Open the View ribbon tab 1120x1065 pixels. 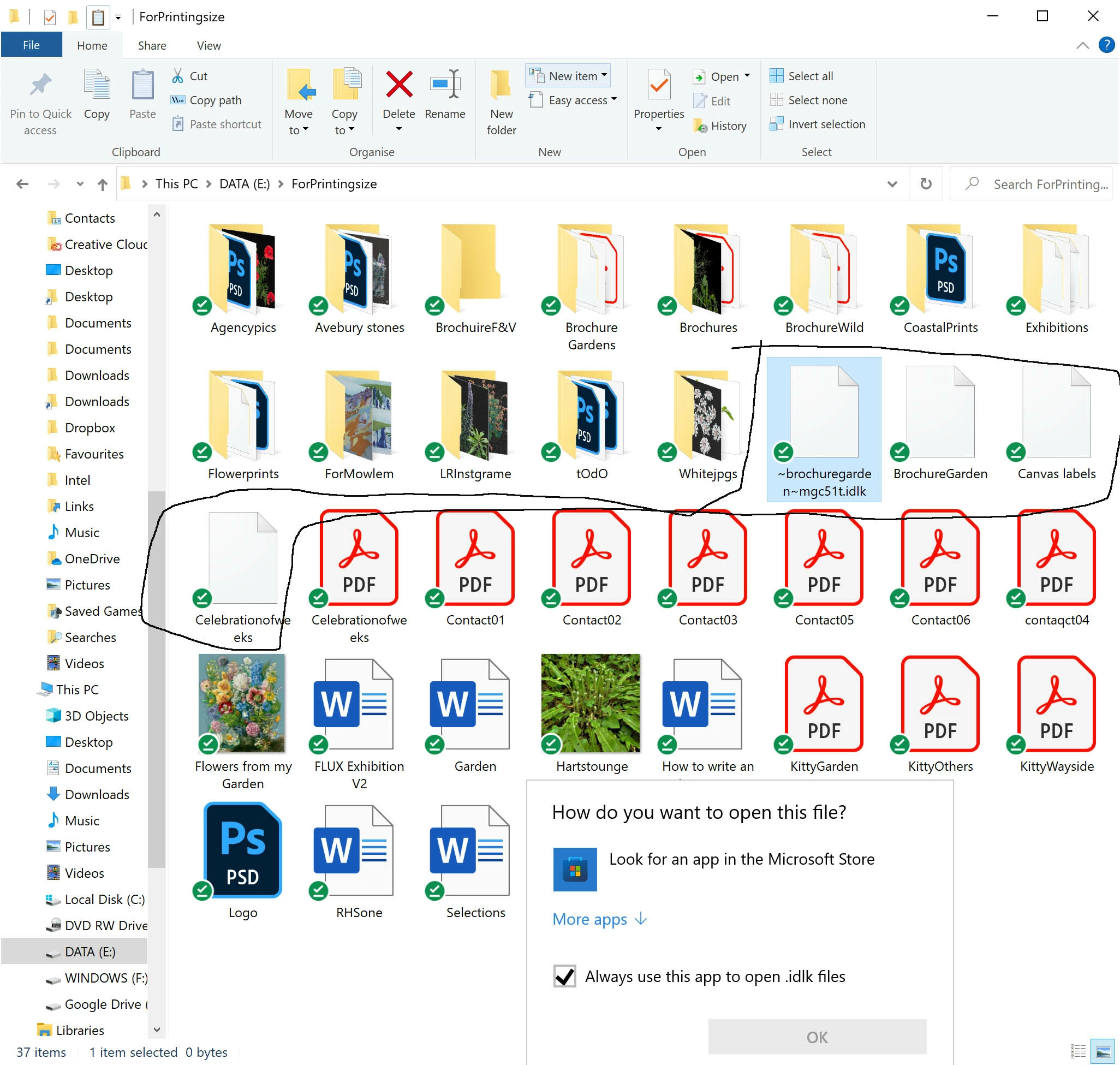[208, 45]
